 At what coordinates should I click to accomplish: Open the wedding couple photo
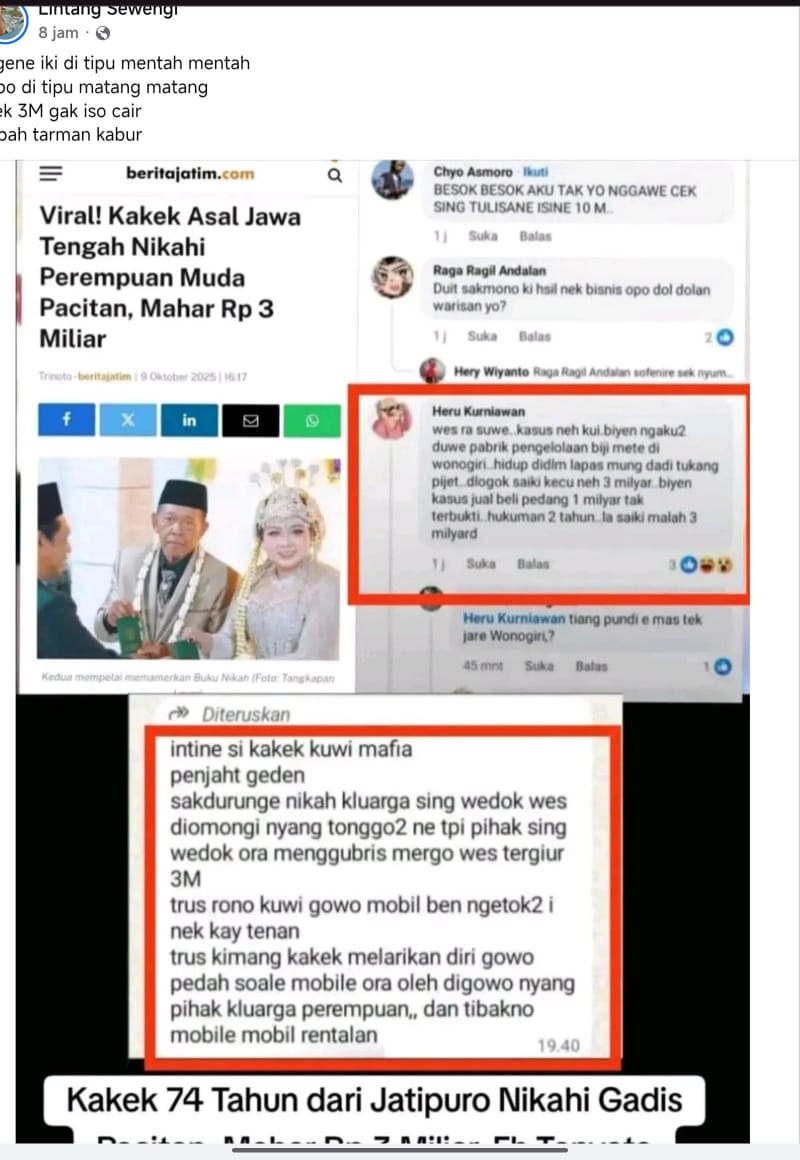(x=189, y=559)
